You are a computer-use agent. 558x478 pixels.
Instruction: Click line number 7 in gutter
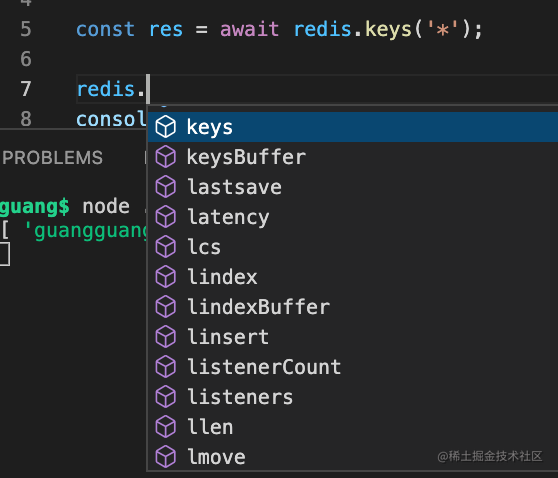pyautogui.click(x=26, y=89)
